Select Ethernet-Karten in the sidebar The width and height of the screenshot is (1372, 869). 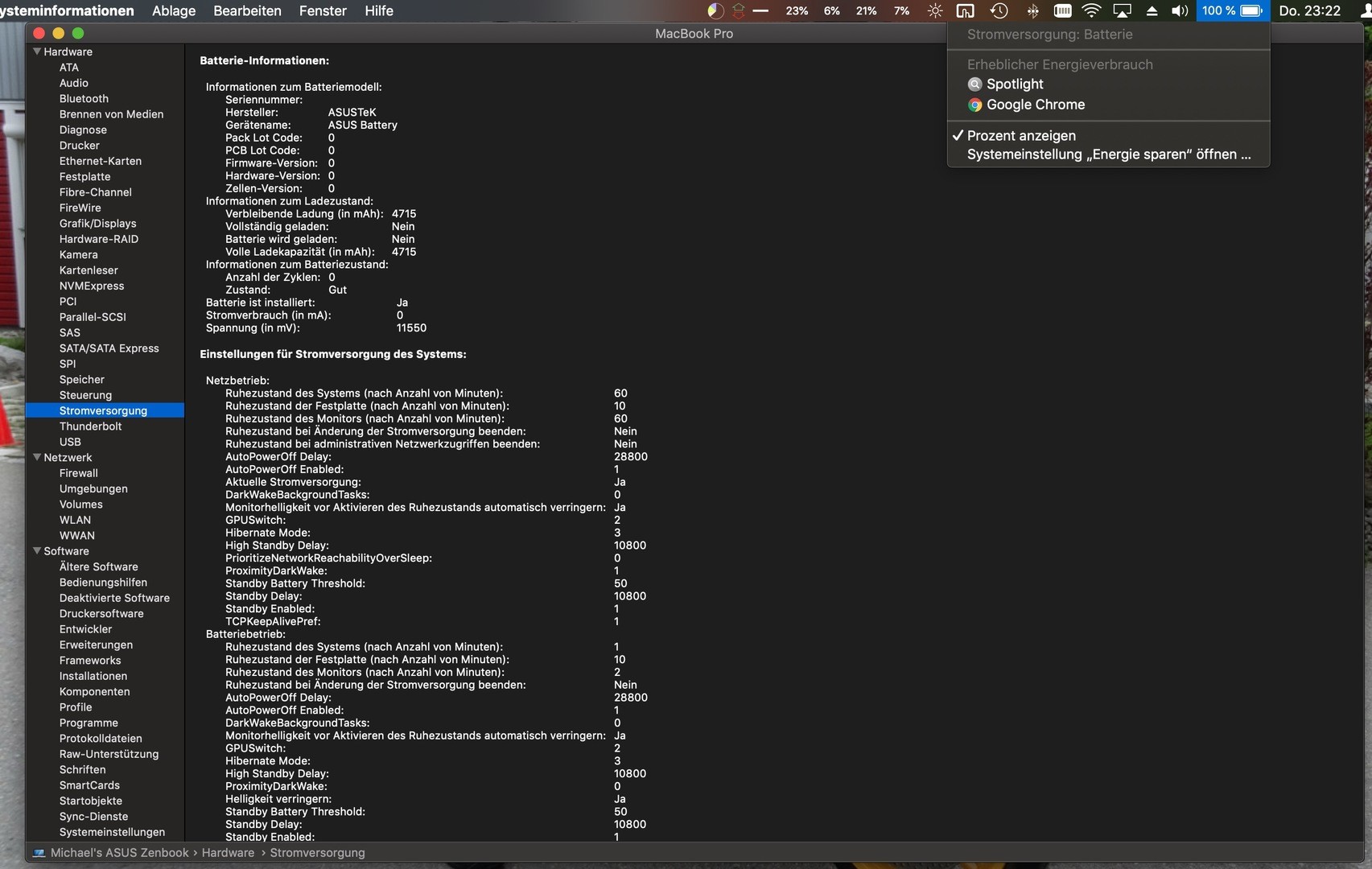(101, 161)
